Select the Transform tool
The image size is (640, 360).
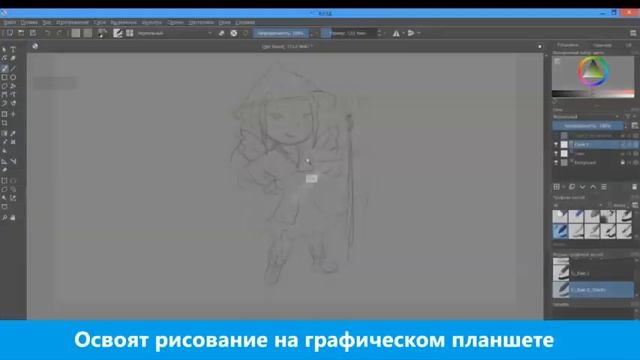coord(4,114)
